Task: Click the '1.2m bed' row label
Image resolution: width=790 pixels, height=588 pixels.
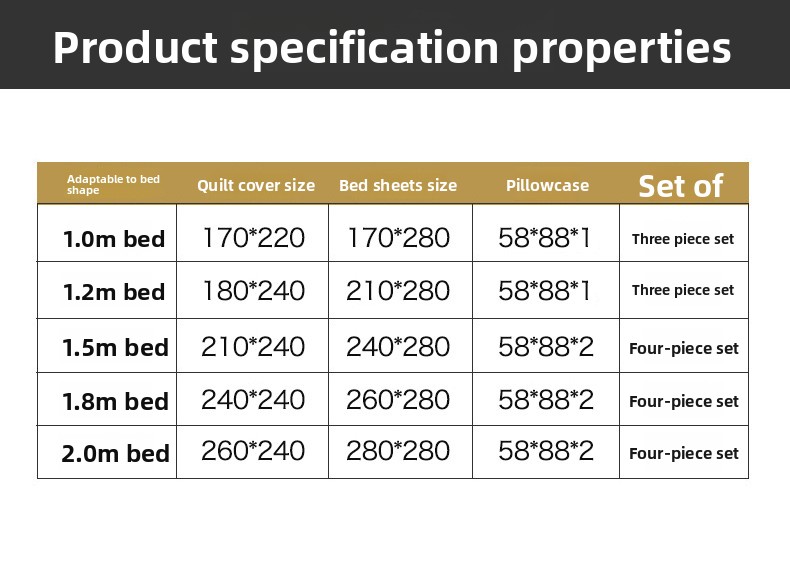Action: [114, 292]
